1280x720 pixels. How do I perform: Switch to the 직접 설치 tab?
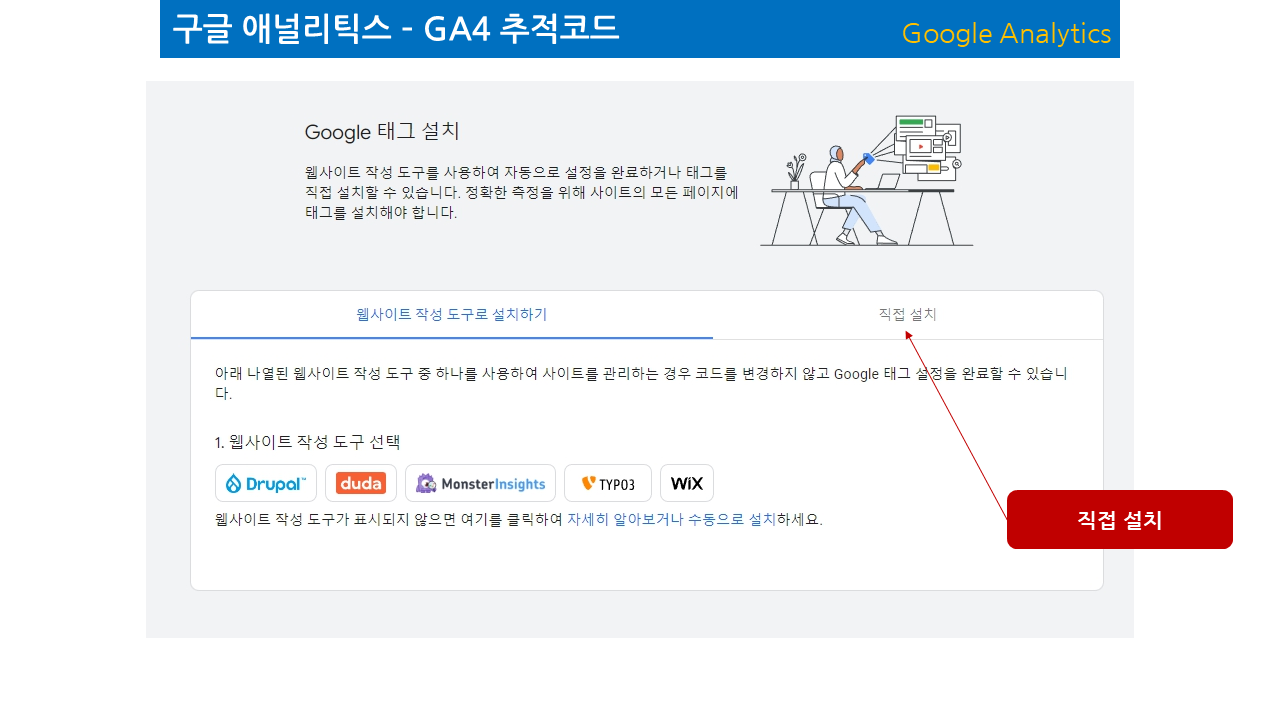click(907, 314)
